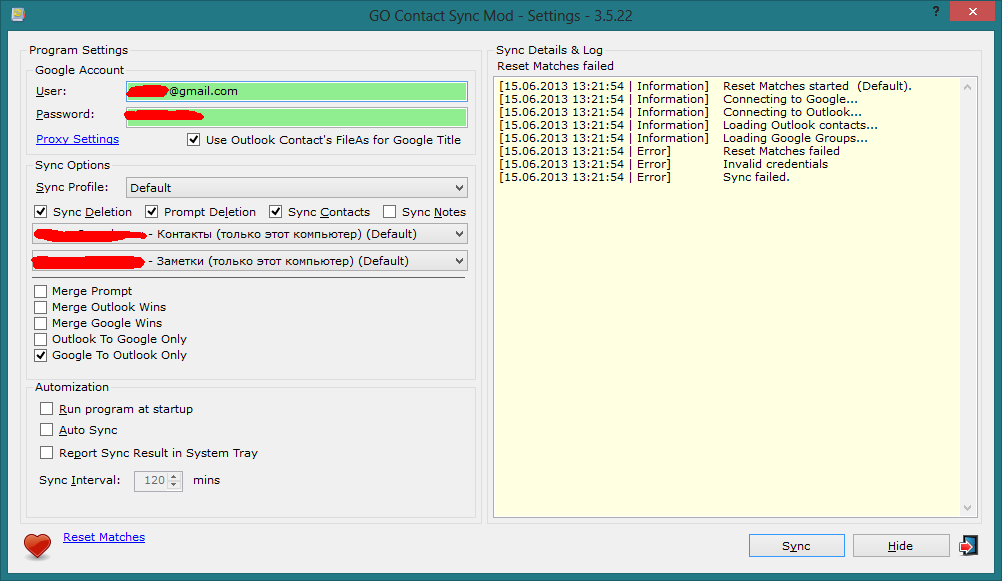The height and width of the screenshot is (581, 1002).
Task: Click the red arrow exit icon
Action: (x=968, y=546)
